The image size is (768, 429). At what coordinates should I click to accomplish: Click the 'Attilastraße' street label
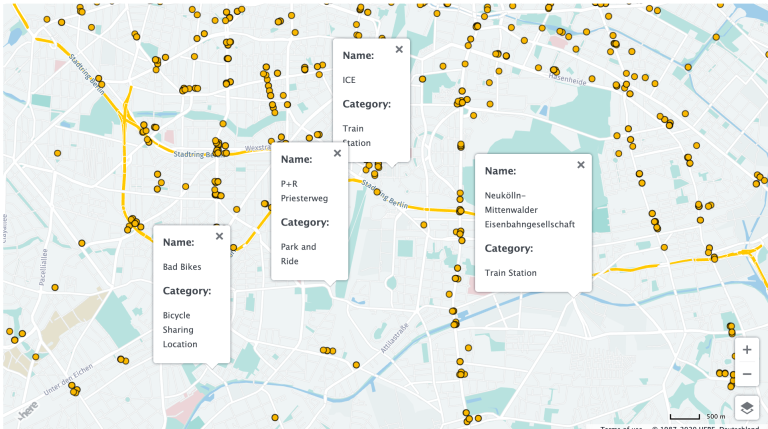394,338
